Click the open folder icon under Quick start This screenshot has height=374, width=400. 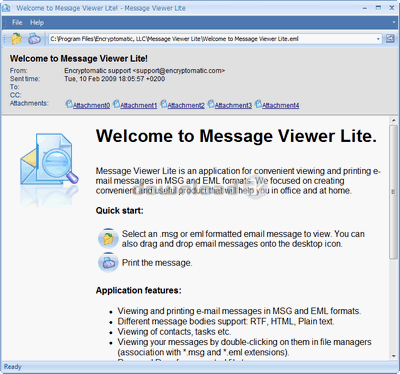click(x=108, y=238)
